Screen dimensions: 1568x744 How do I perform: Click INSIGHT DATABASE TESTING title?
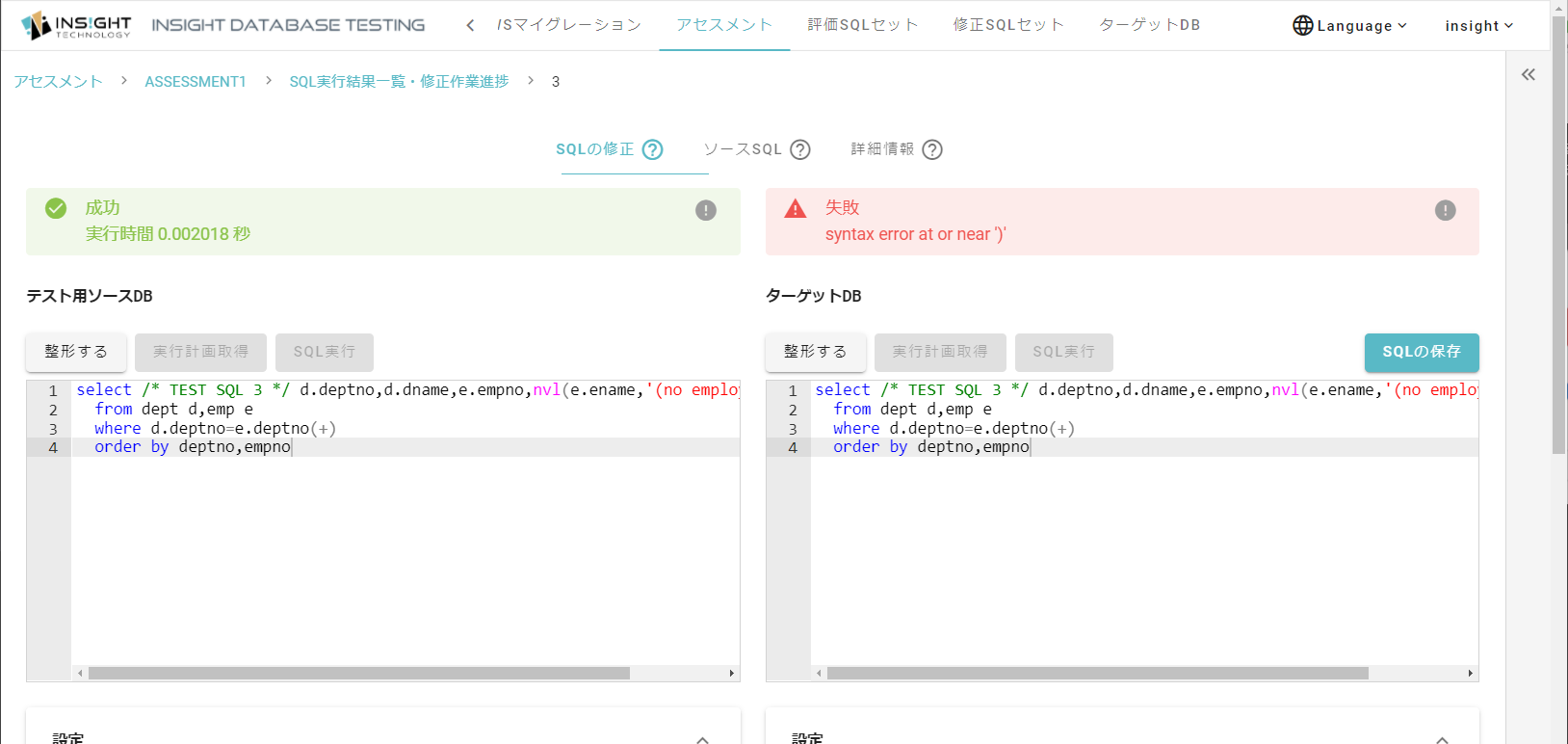[x=288, y=25]
